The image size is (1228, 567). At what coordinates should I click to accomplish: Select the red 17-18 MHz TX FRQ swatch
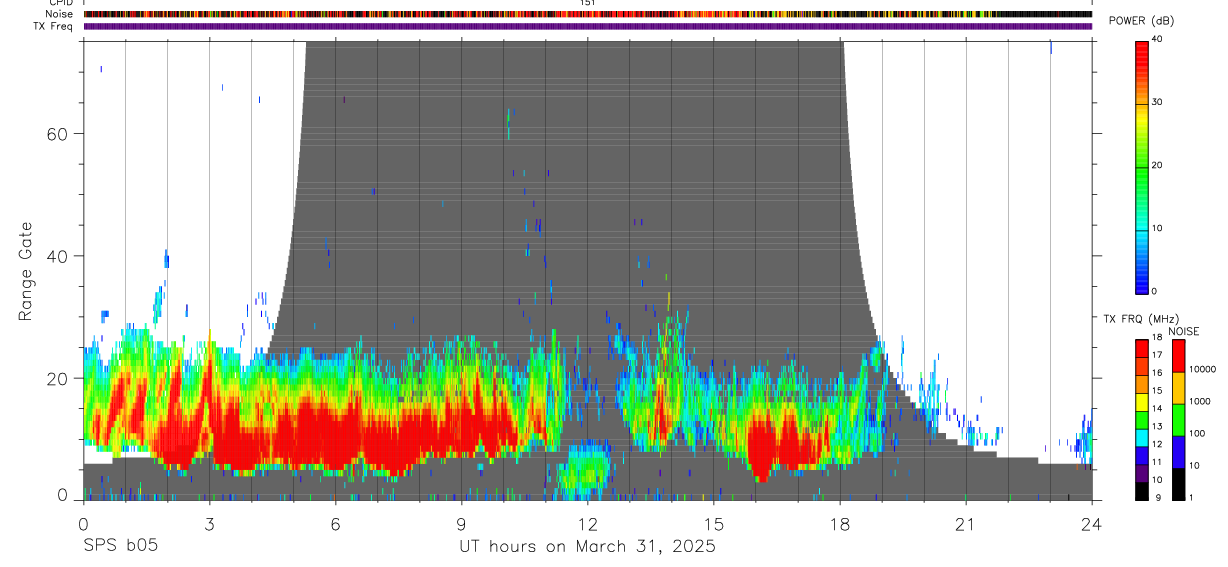pyautogui.click(x=1142, y=346)
